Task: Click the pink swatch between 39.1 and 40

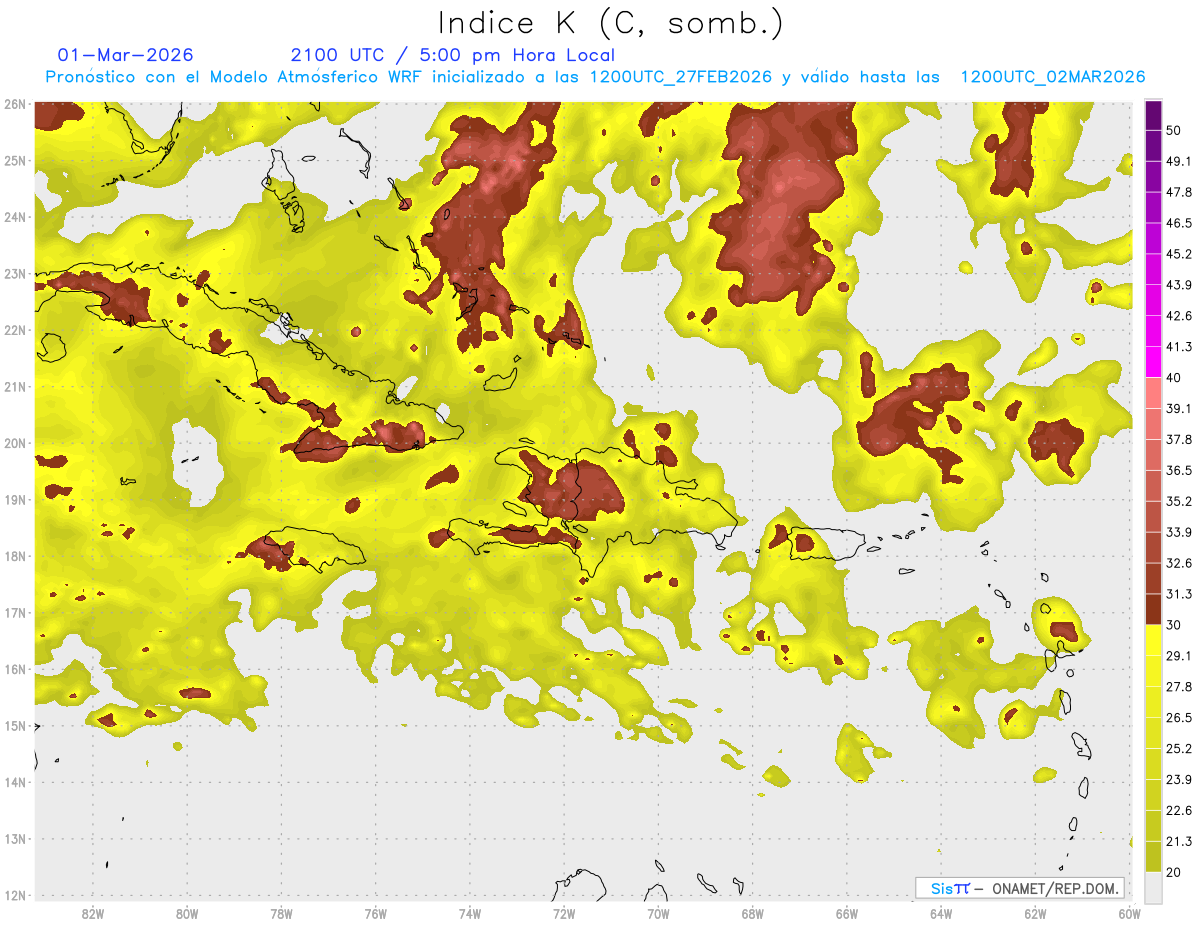Action: pyautogui.click(x=1153, y=393)
